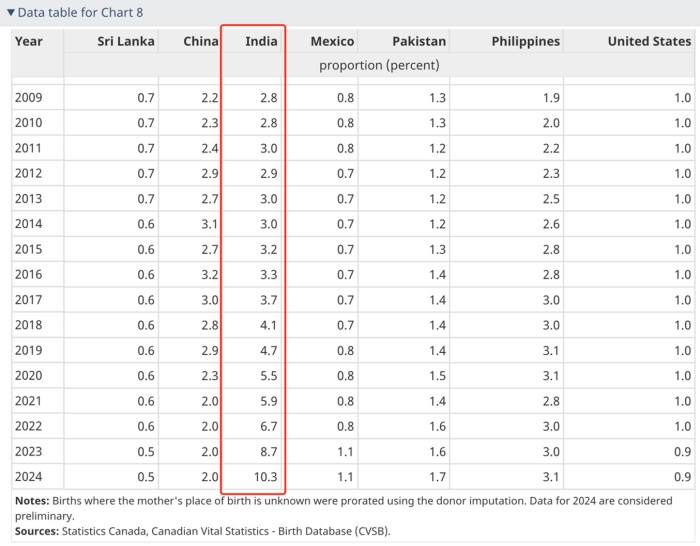Select the Philippines column header
Screen dimensions: 700x546
(x=526, y=41)
